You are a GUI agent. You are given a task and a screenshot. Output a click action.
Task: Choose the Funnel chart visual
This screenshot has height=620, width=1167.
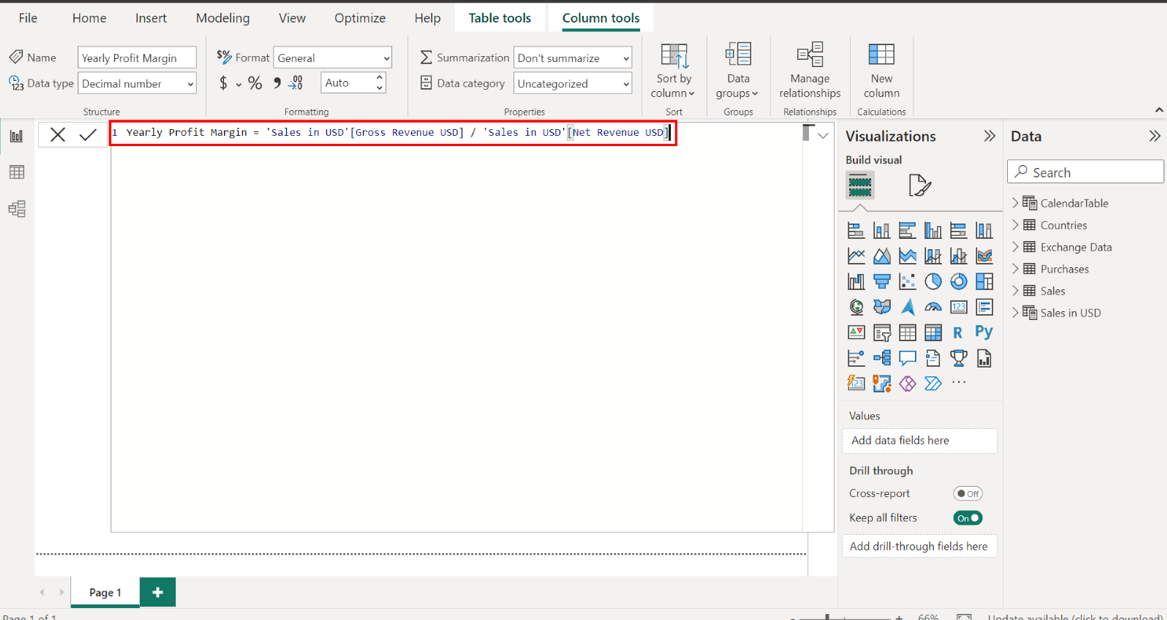click(882, 282)
